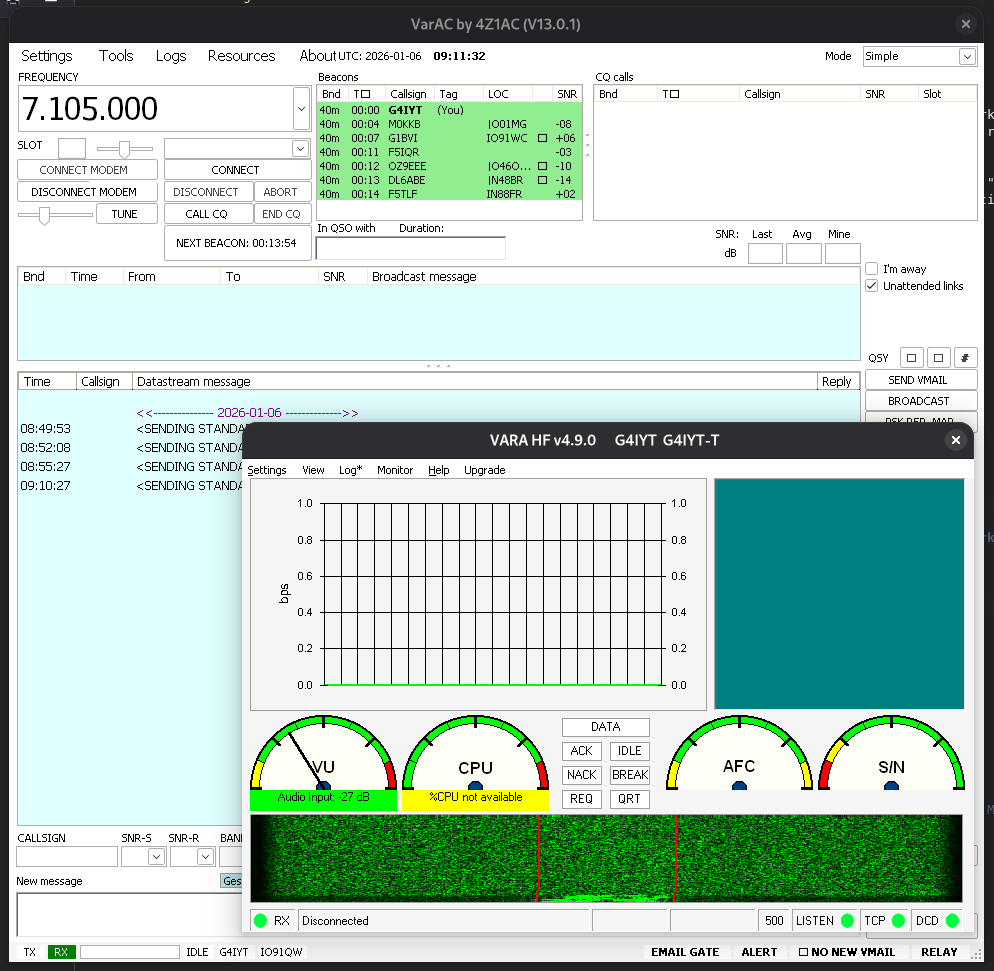
Task: Click the green DCD status indicator
Action: point(951,921)
